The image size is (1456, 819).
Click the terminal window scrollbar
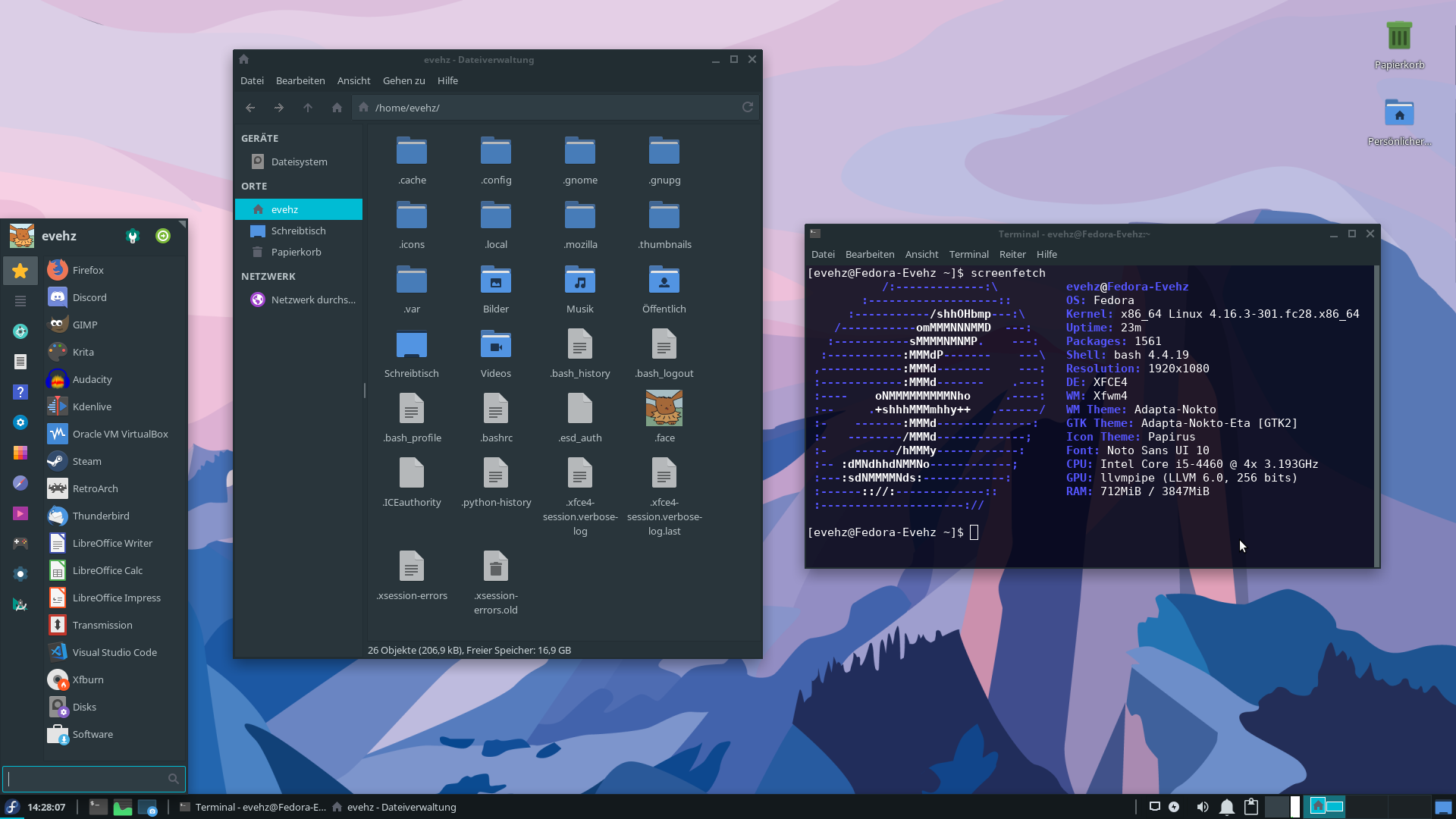pos(1376,416)
